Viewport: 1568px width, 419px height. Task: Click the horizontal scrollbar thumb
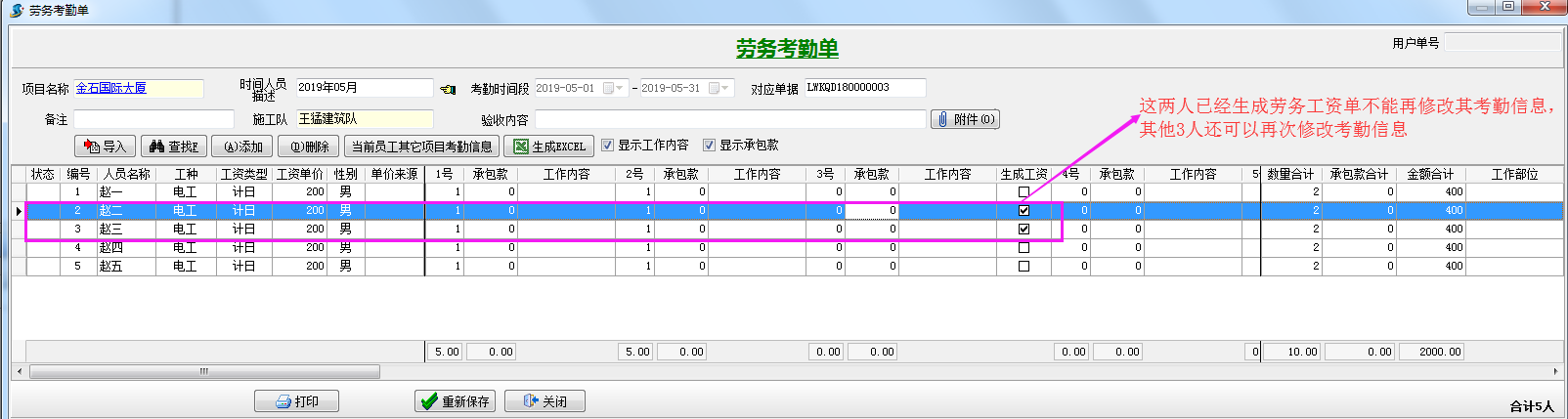(x=204, y=371)
